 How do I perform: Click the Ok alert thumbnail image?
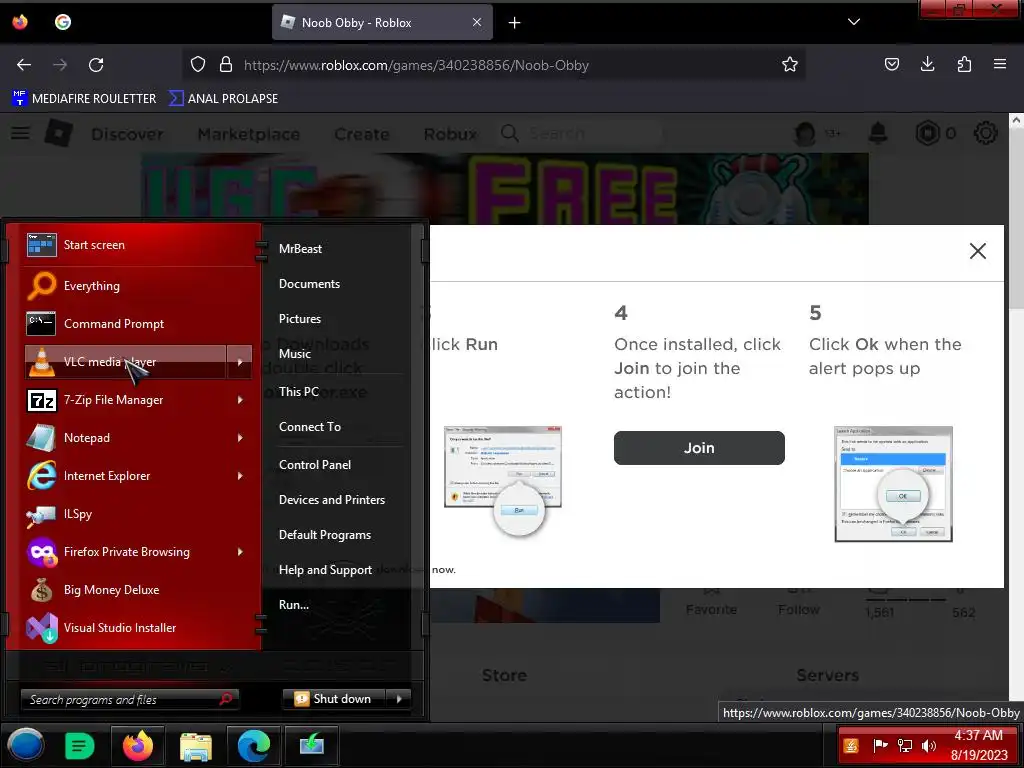point(893,484)
